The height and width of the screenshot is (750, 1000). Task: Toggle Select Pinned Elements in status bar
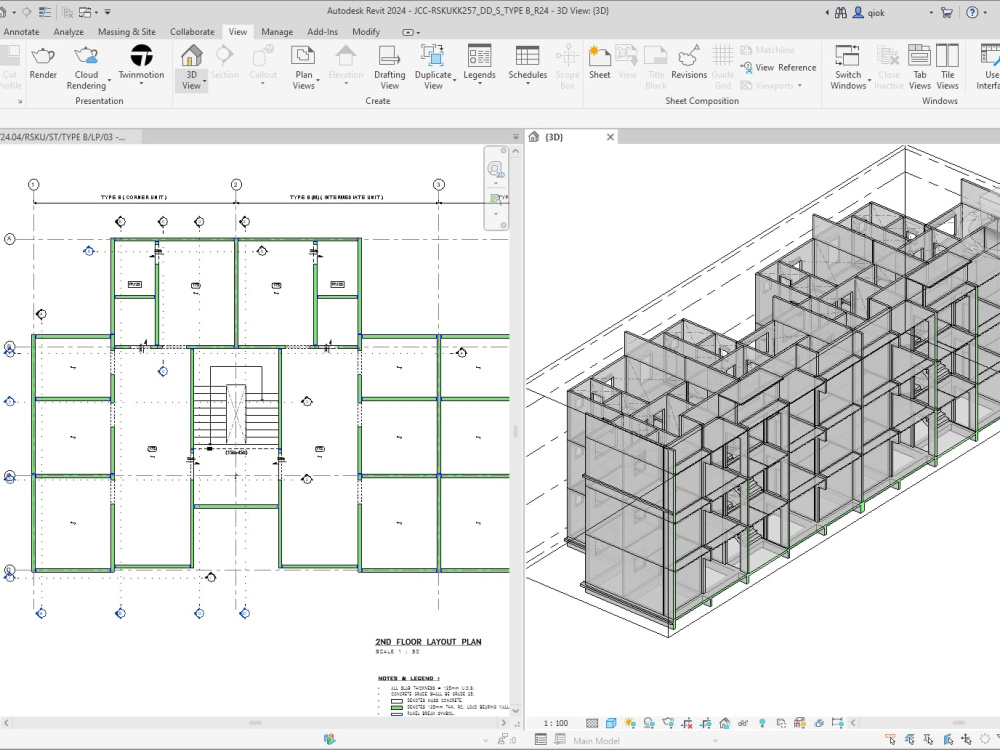(929, 740)
